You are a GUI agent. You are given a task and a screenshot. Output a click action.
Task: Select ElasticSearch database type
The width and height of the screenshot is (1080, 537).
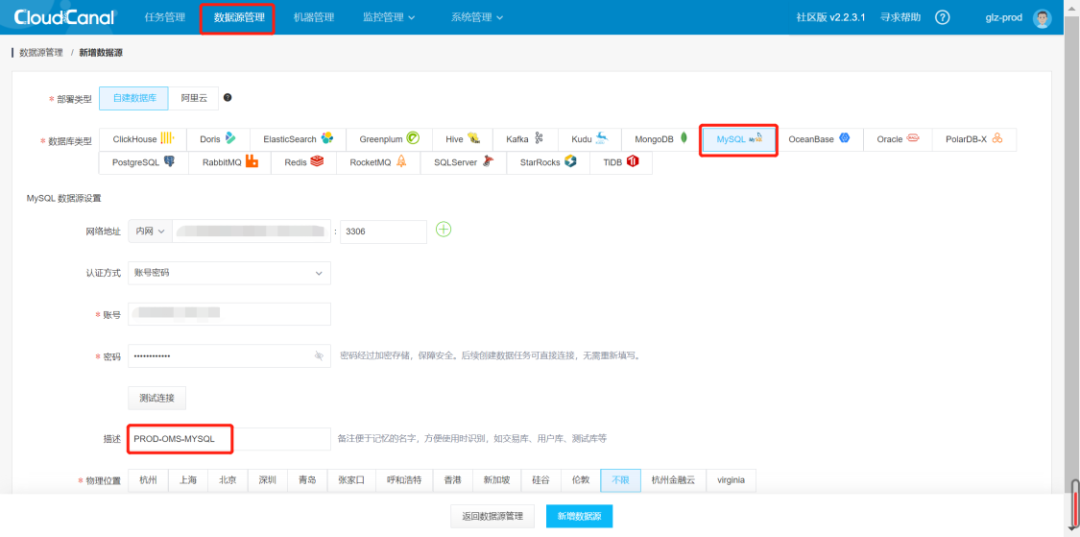[x=298, y=139]
